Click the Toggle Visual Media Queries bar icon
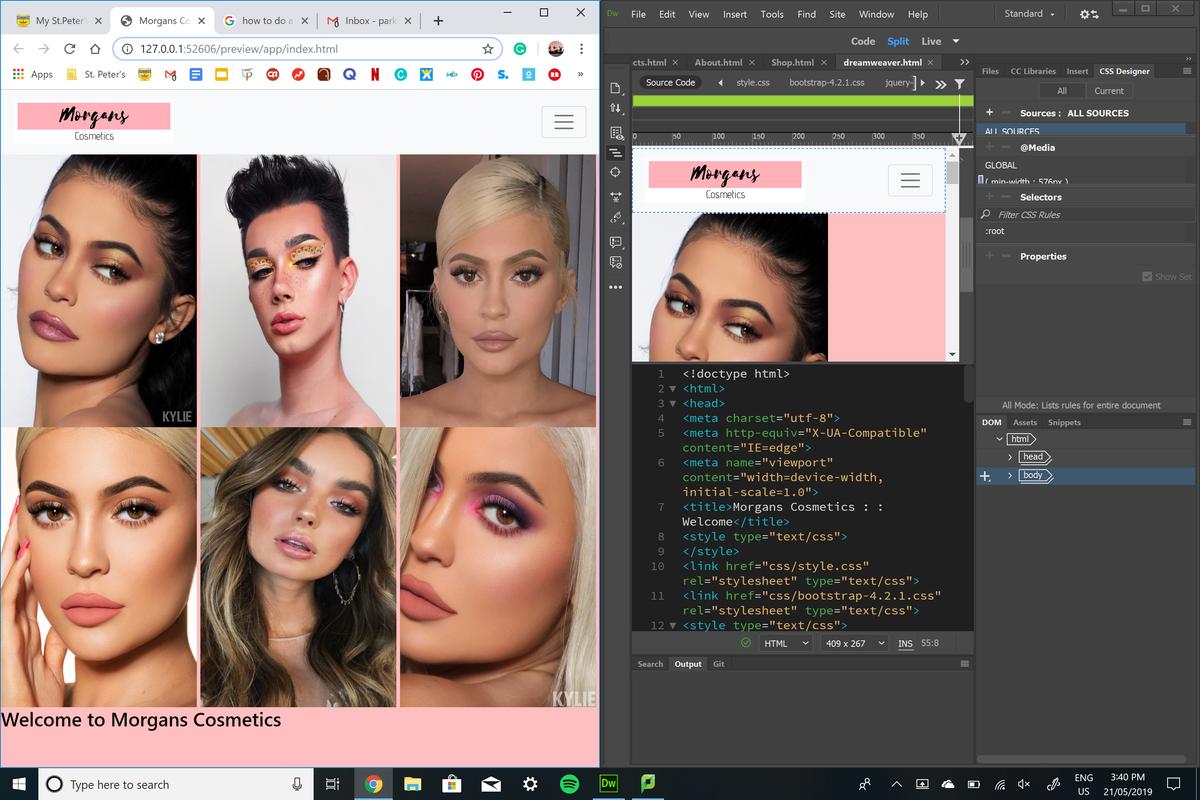 coord(615,153)
